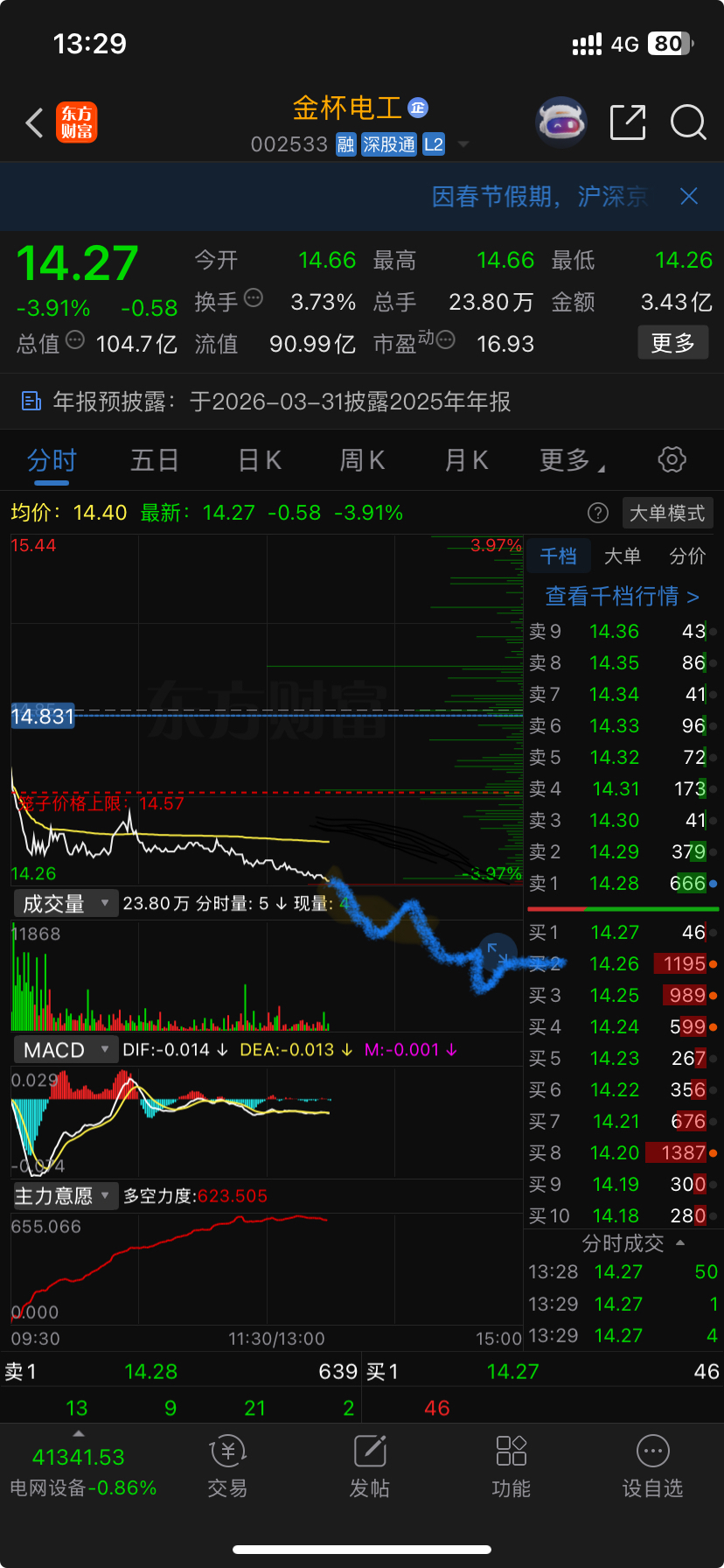Switch to 月K tab

pos(466,460)
